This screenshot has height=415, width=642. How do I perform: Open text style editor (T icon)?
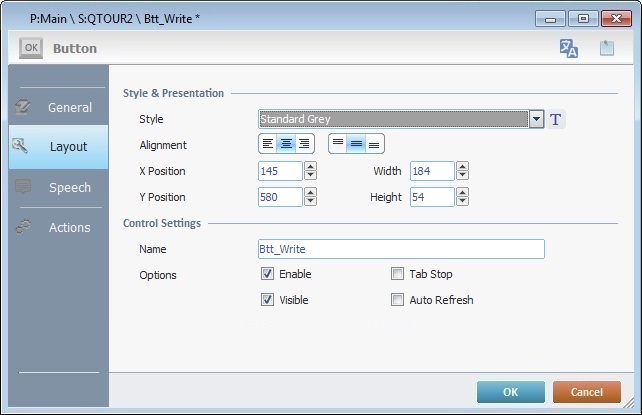point(557,120)
